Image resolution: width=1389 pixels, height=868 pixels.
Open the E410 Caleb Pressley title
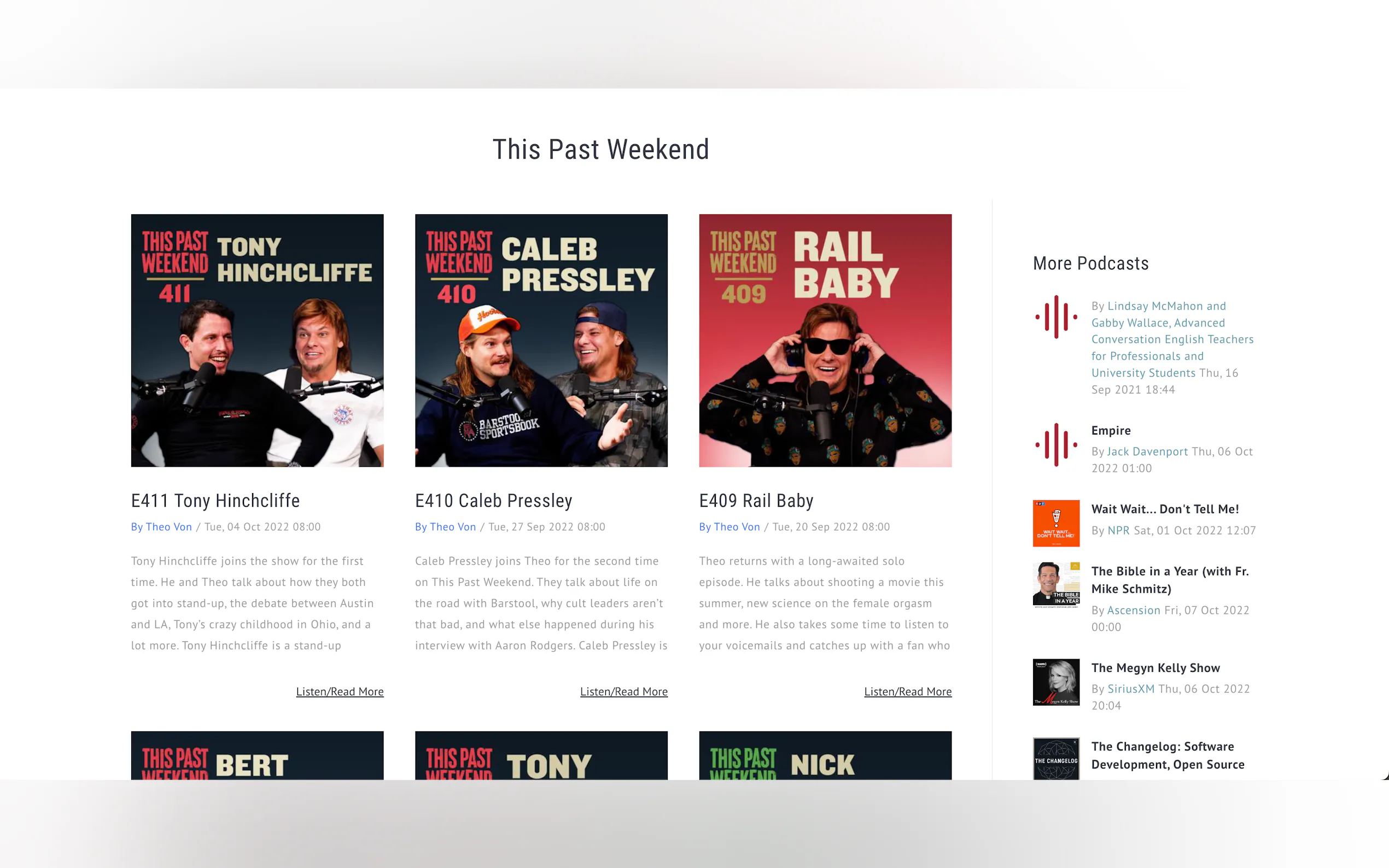point(494,501)
